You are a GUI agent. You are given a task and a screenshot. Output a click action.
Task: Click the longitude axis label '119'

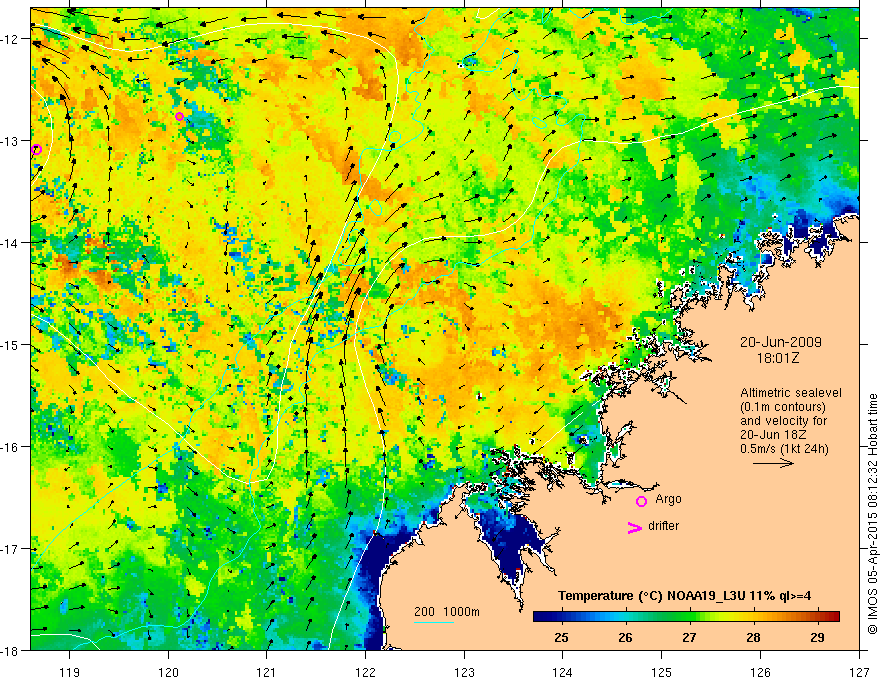click(70, 672)
